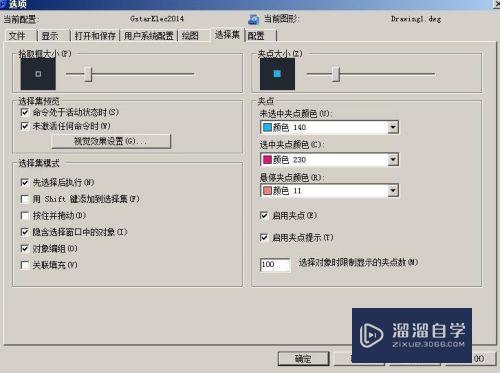Open the 用户系统配置 tab
The height and width of the screenshot is (373, 500).
149,35
